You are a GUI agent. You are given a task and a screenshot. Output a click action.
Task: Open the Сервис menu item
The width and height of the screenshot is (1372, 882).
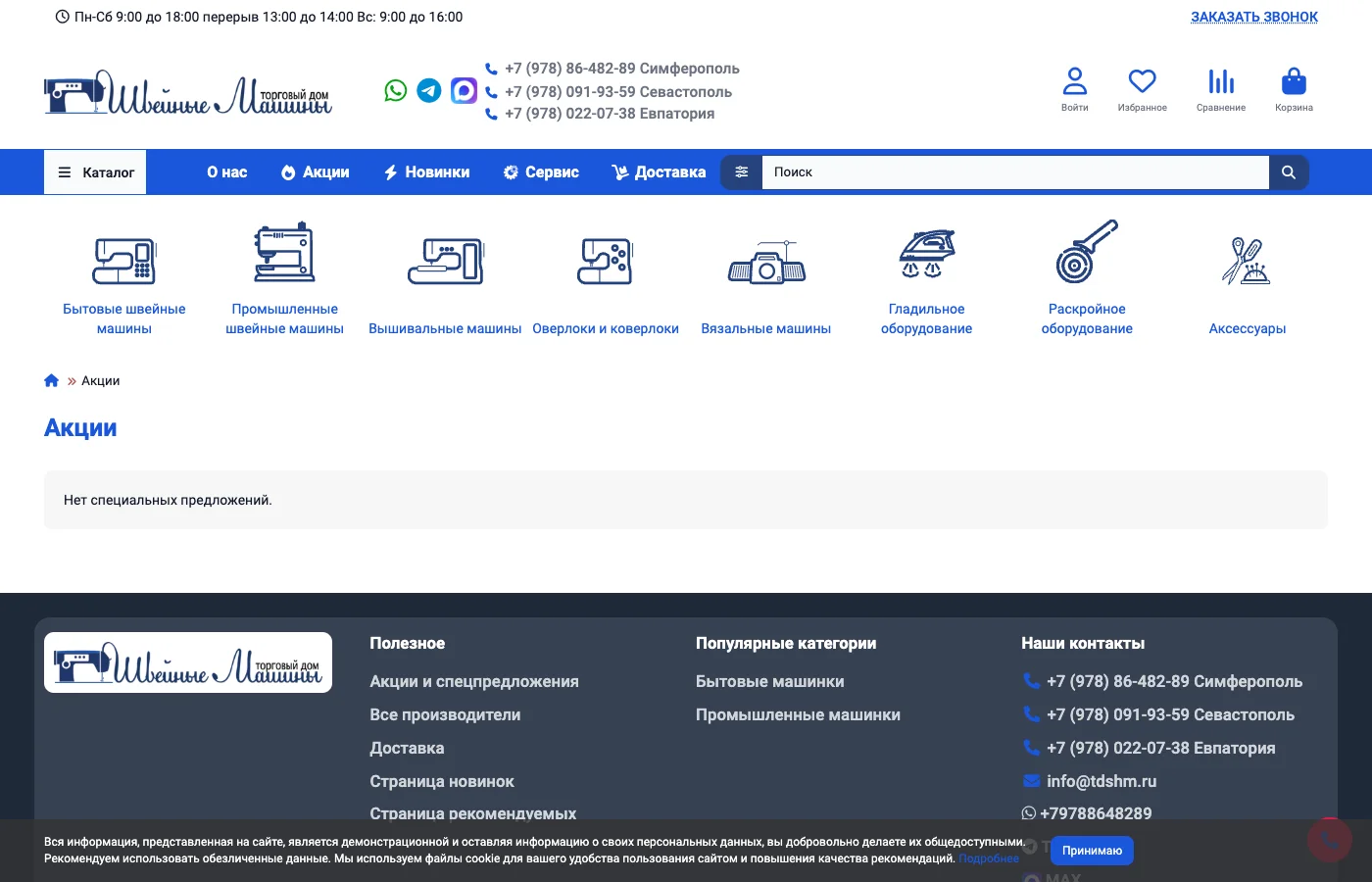541,172
